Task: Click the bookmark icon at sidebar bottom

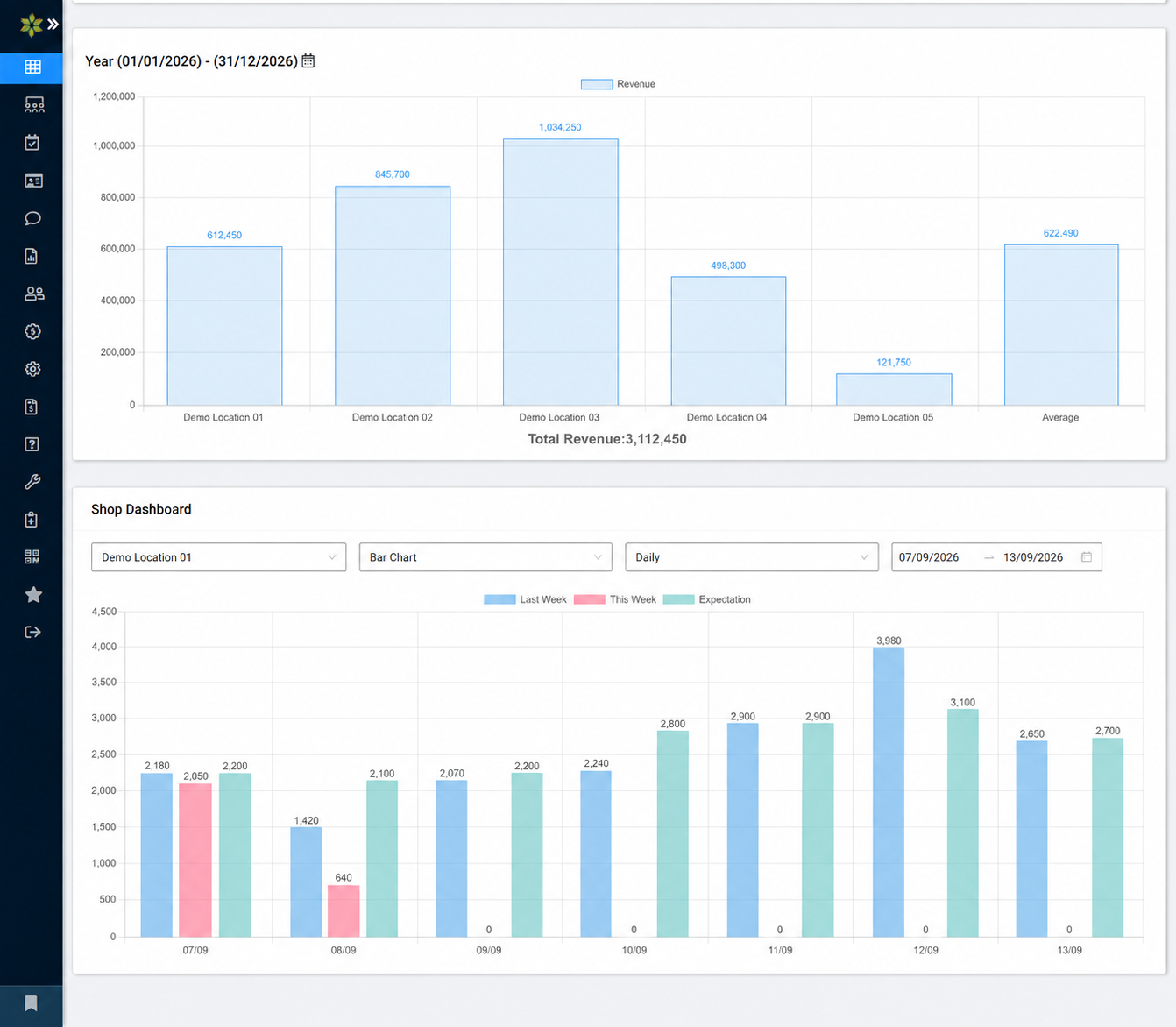Action: (31, 1003)
